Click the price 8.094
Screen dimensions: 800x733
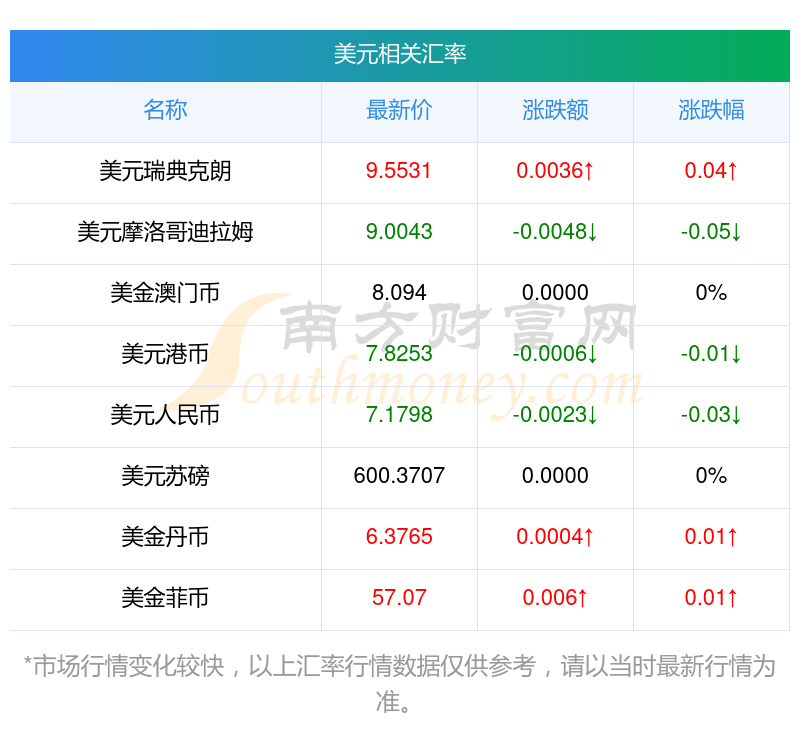(399, 293)
